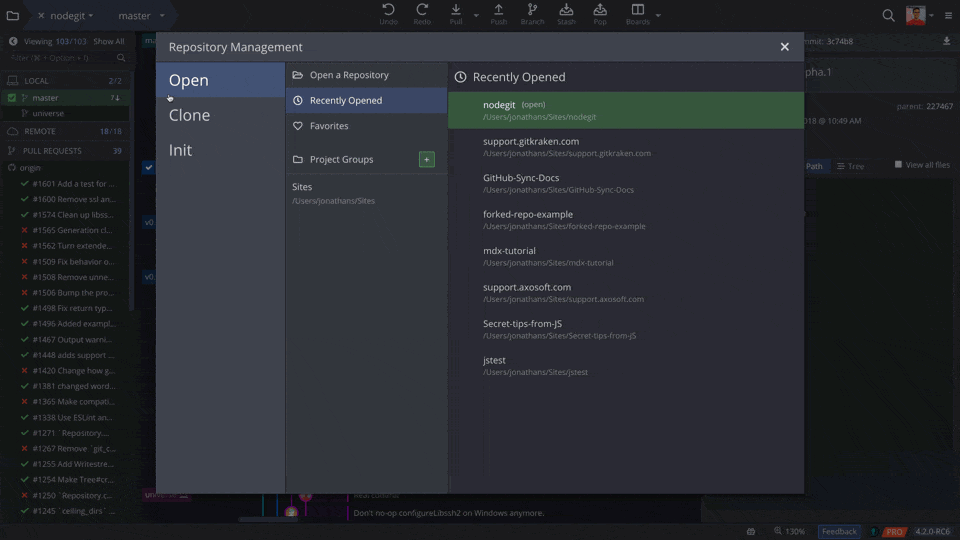The height and width of the screenshot is (540, 960).
Task: Click the filter input field
Action: point(61,58)
